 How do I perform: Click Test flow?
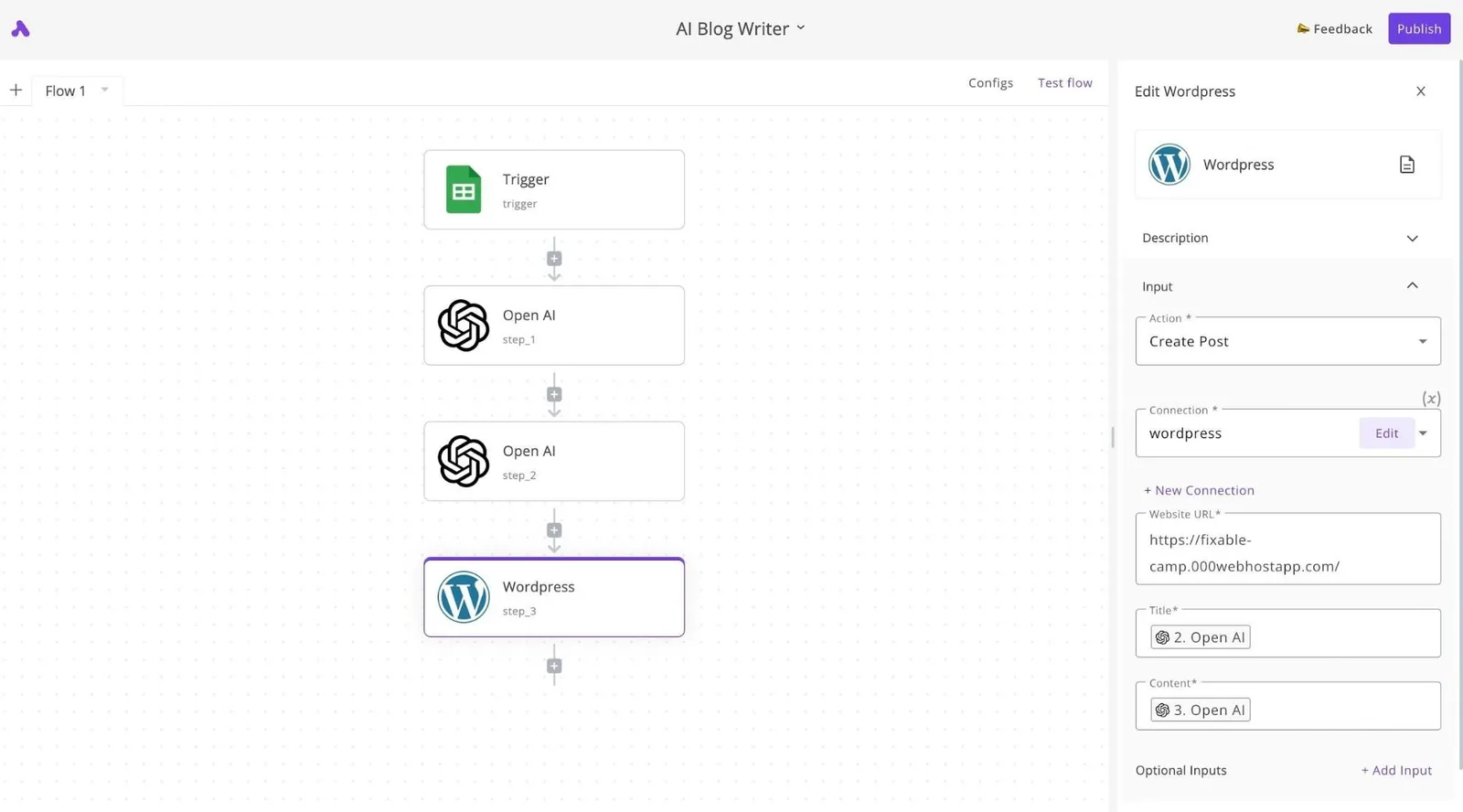tap(1064, 82)
